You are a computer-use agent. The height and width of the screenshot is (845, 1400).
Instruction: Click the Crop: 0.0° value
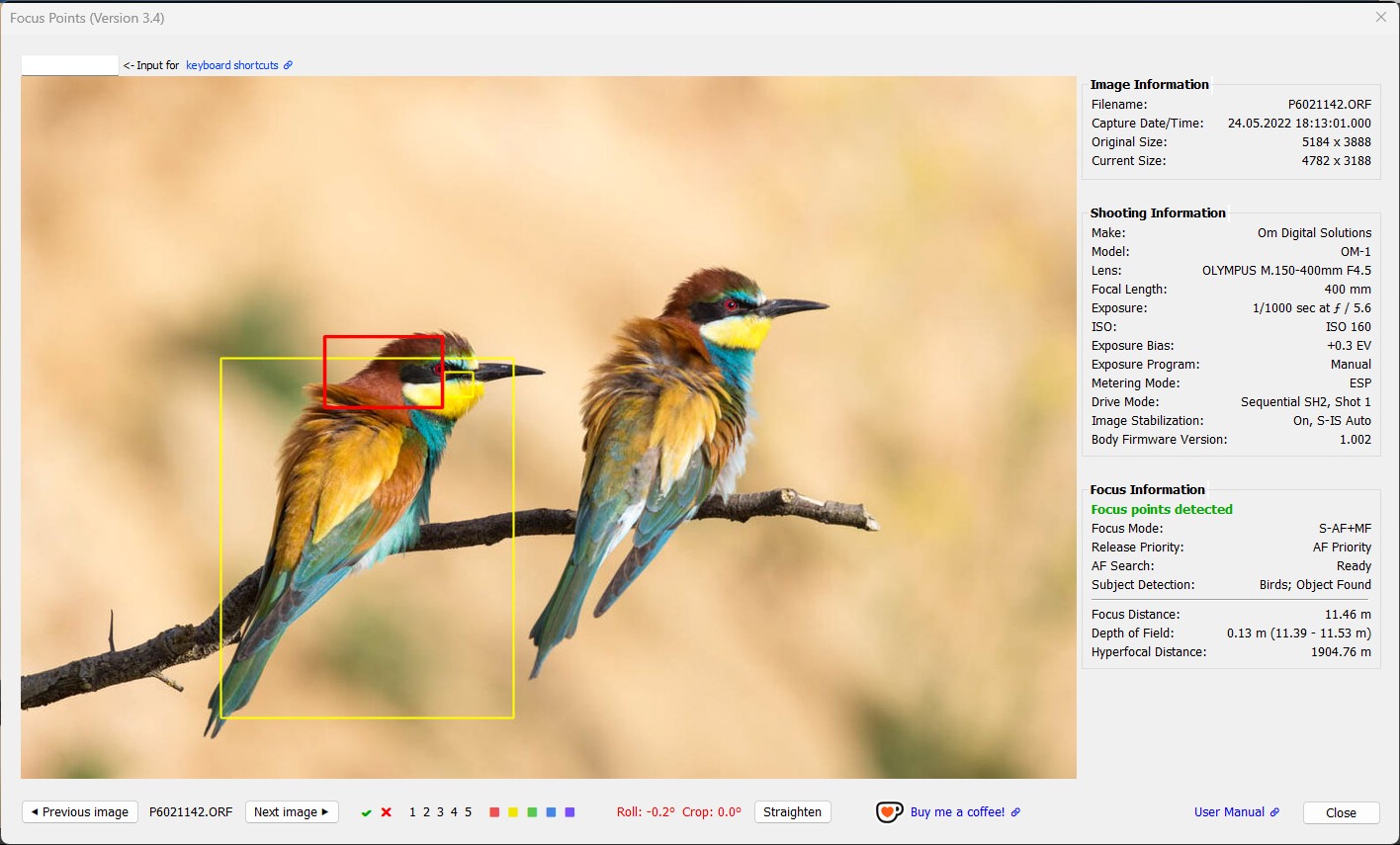[712, 812]
